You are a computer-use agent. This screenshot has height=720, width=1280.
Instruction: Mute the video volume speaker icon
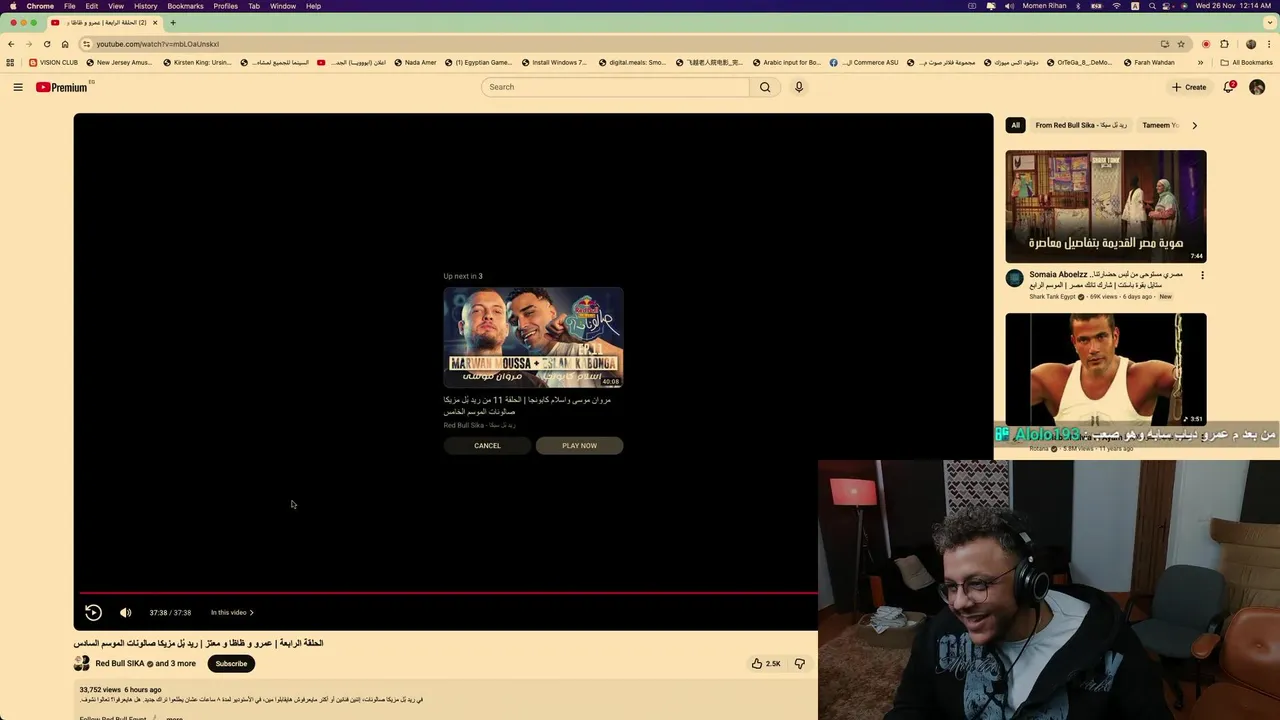point(125,612)
